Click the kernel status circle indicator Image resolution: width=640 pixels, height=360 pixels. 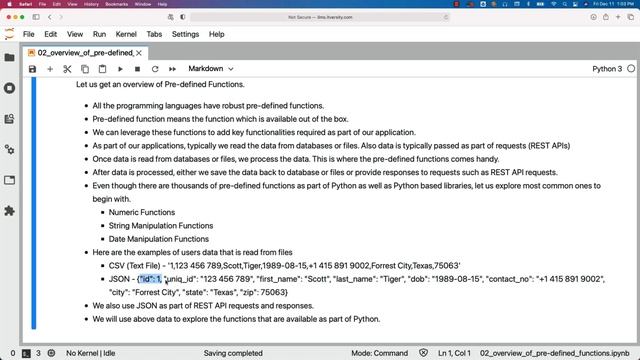click(631, 69)
